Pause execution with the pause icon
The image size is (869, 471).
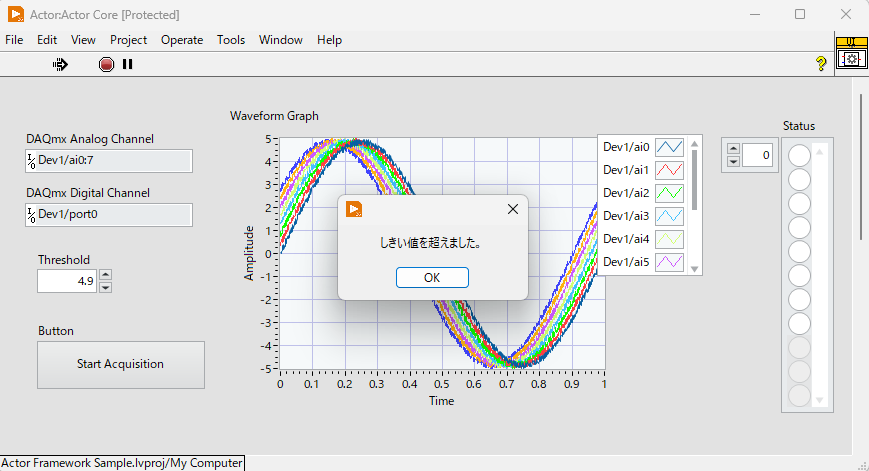[127, 64]
